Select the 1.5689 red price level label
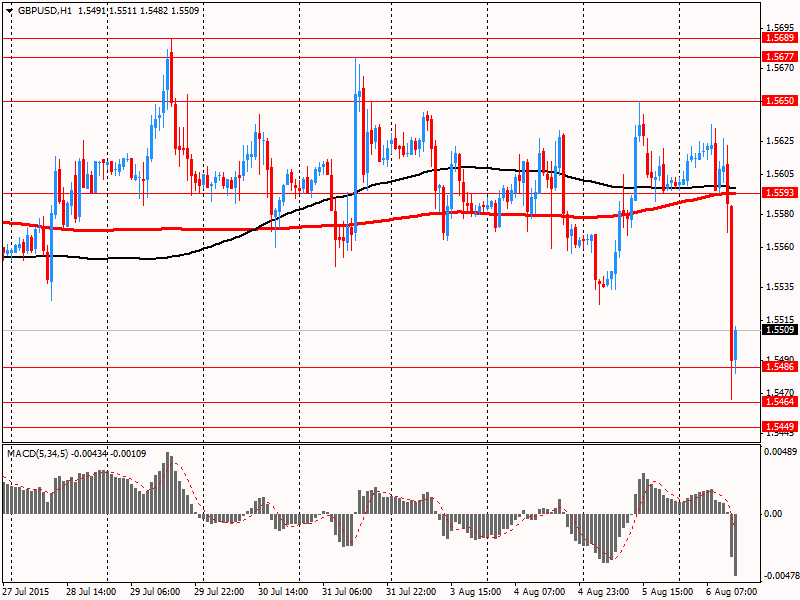This screenshot has width=800, height=600. pyautogui.click(x=779, y=37)
